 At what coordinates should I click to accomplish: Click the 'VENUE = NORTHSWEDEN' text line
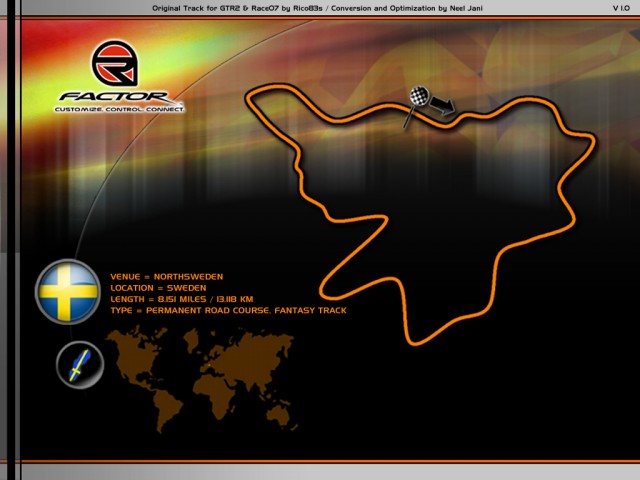pos(166,277)
